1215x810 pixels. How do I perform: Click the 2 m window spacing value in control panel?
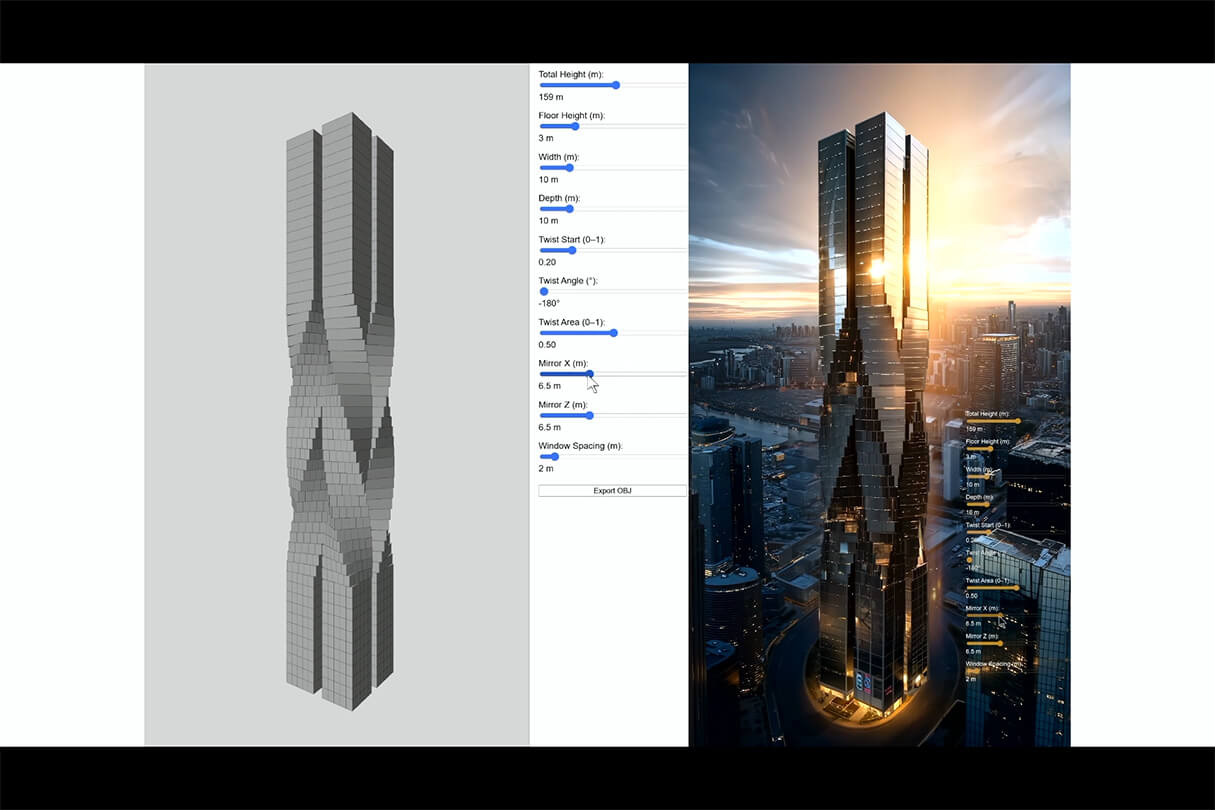click(546, 468)
